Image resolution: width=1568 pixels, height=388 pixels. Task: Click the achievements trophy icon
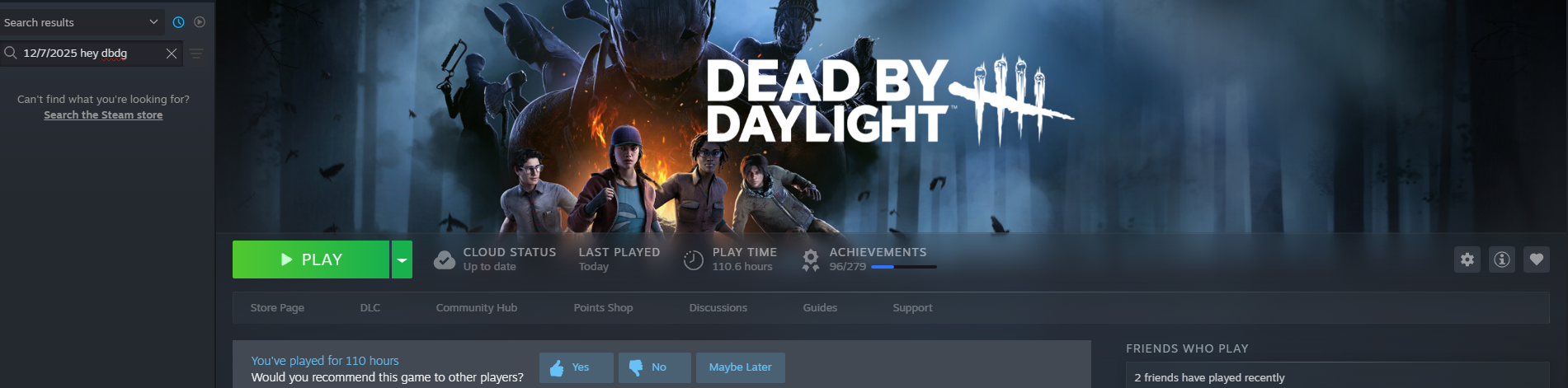pos(811,260)
